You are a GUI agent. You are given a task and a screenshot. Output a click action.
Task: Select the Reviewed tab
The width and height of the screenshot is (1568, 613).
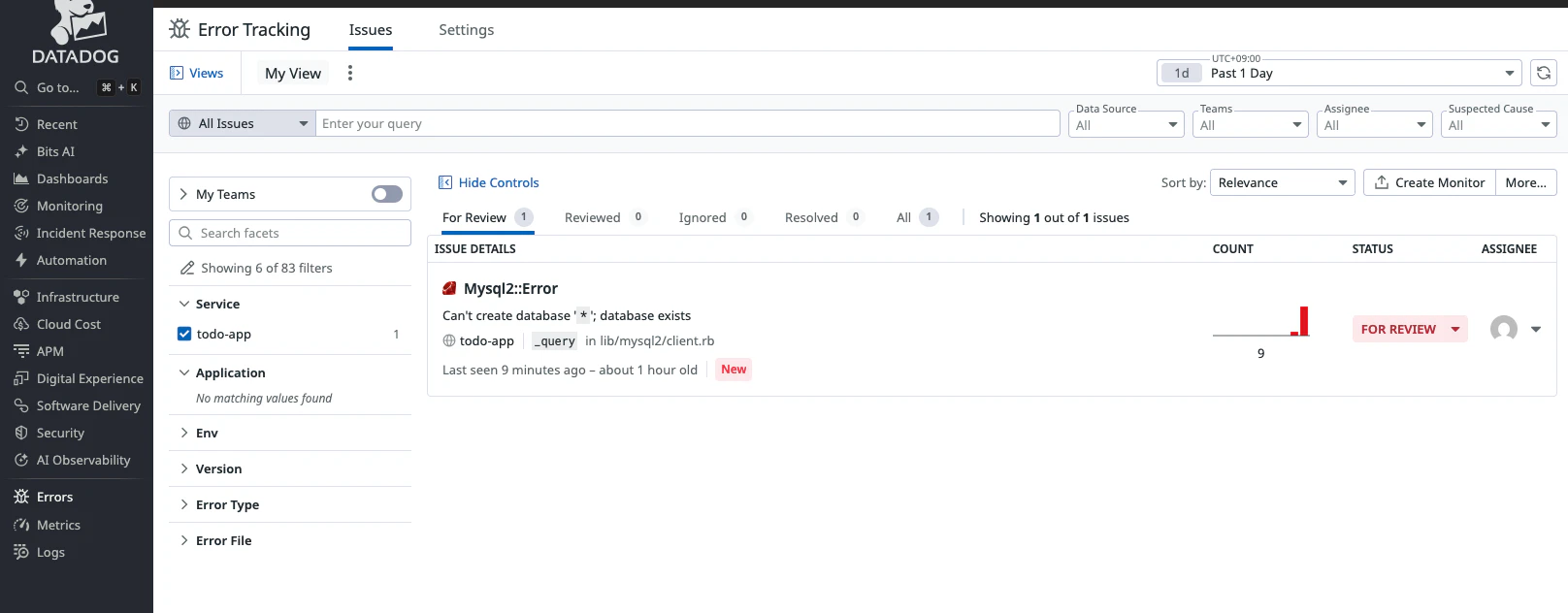pyautogui.click(x=604, y=217)
